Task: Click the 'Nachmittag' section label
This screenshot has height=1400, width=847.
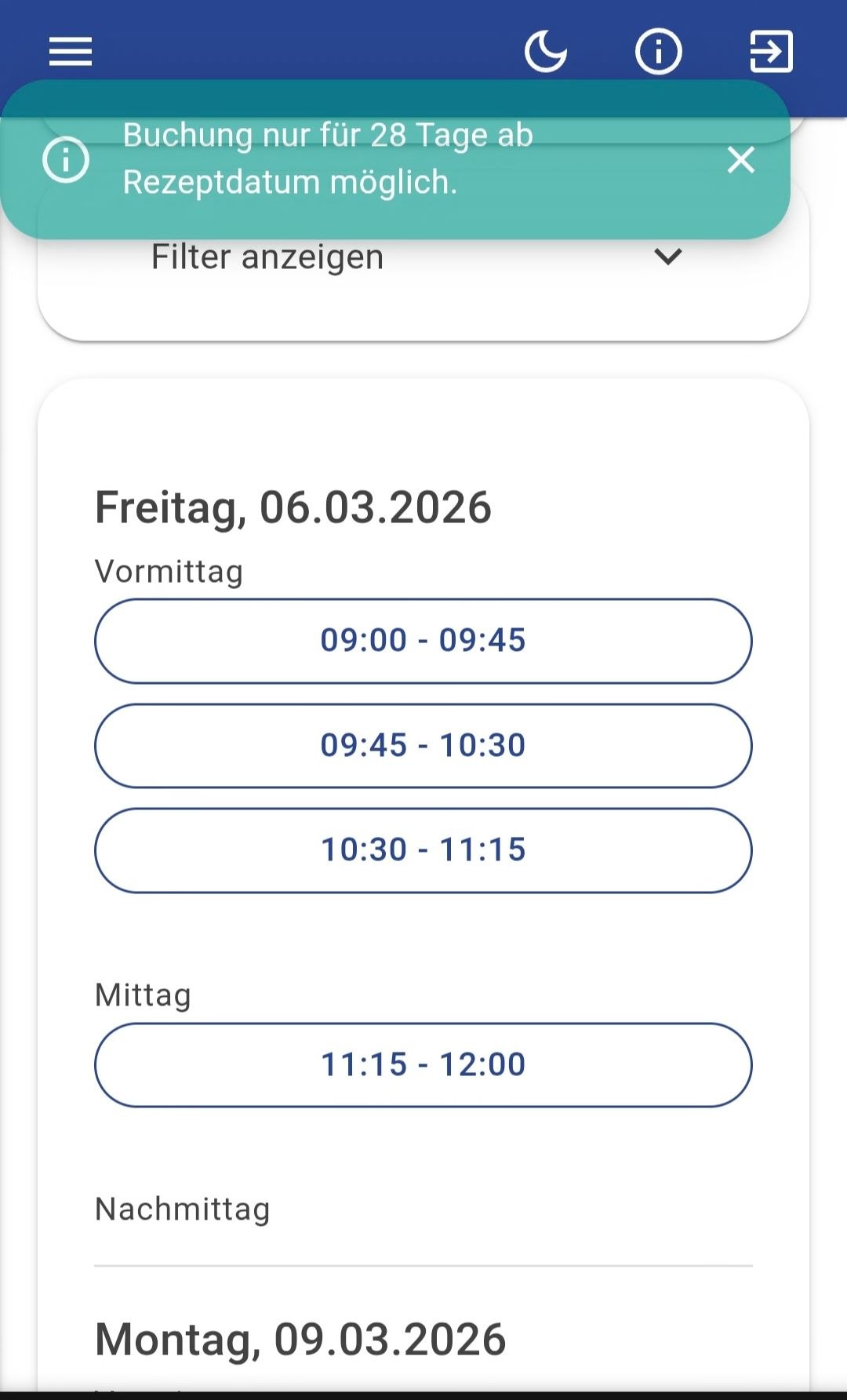Action: [x=182, y=1209]
